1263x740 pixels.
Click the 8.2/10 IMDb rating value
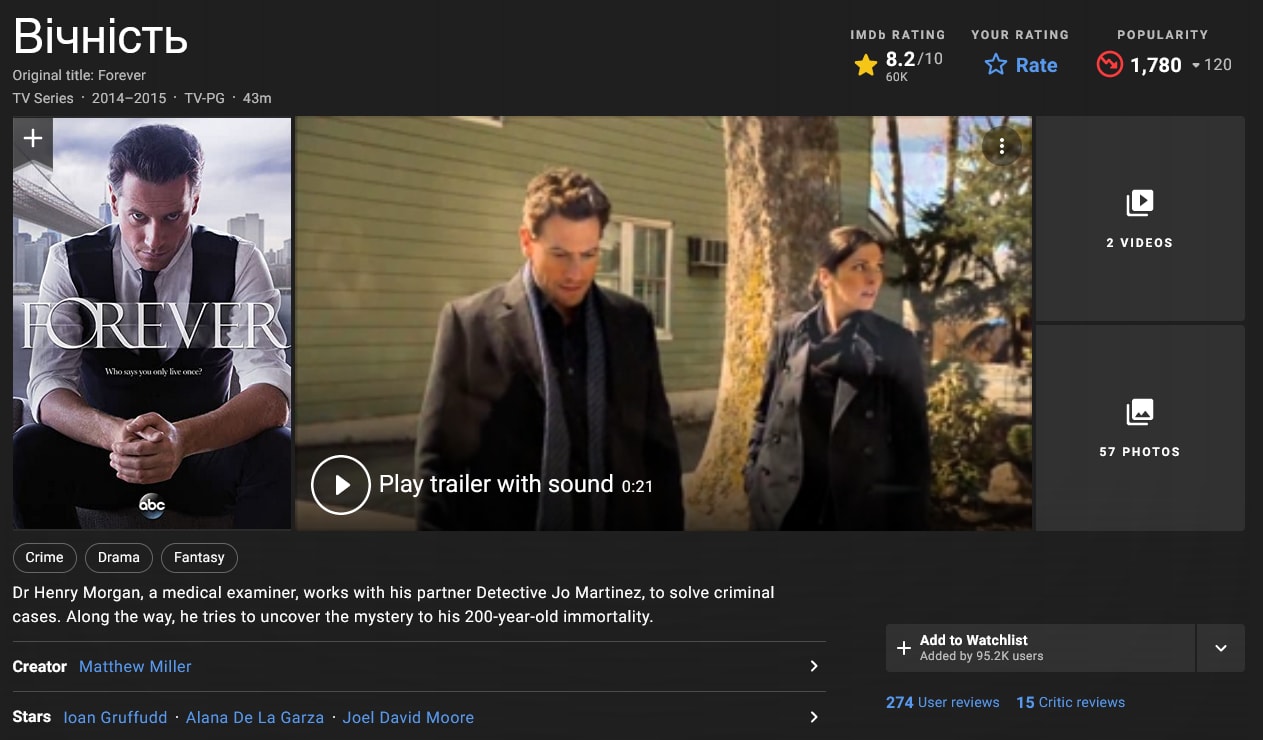[914, 59]
